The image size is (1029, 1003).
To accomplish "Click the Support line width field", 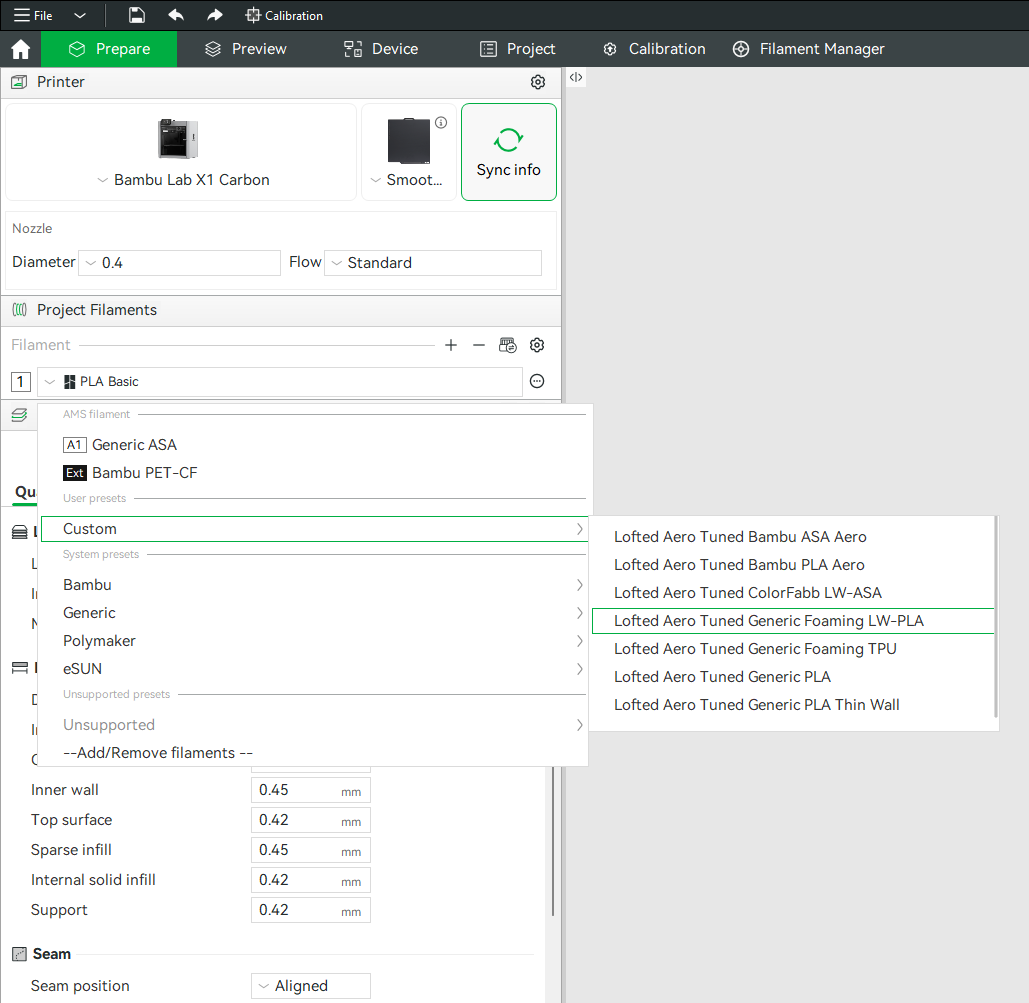I will (310, 910).
